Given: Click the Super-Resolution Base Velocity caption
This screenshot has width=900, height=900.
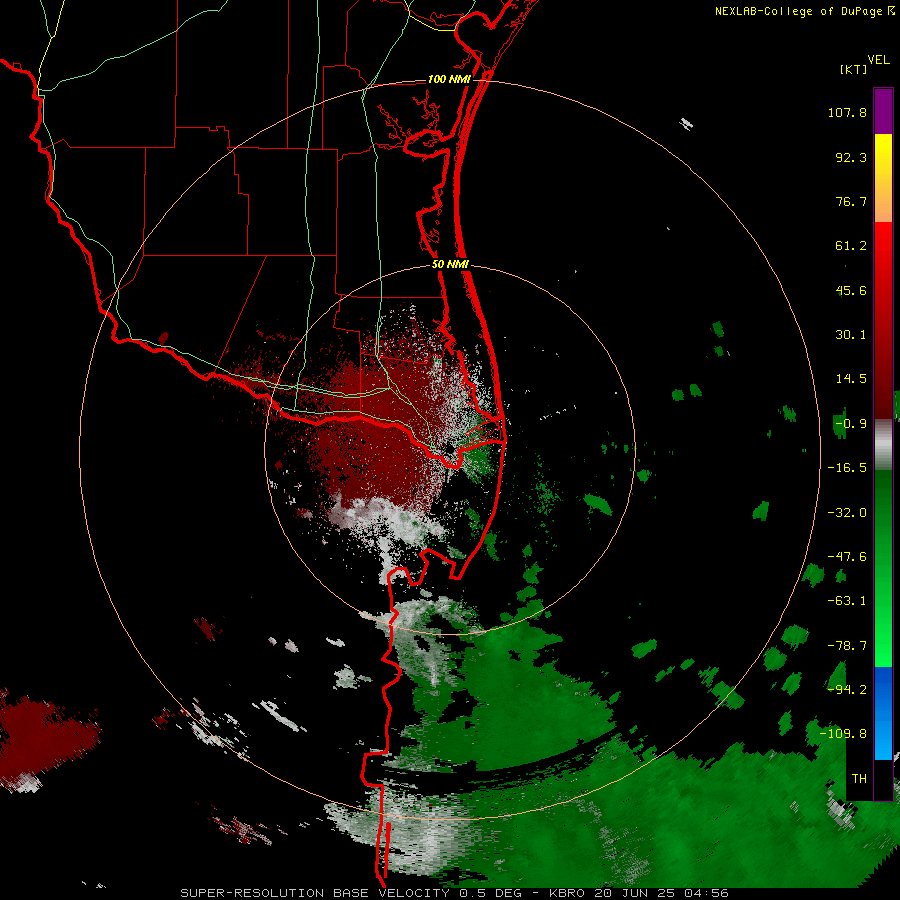Looking at the screenshot, I should point(454,893).
